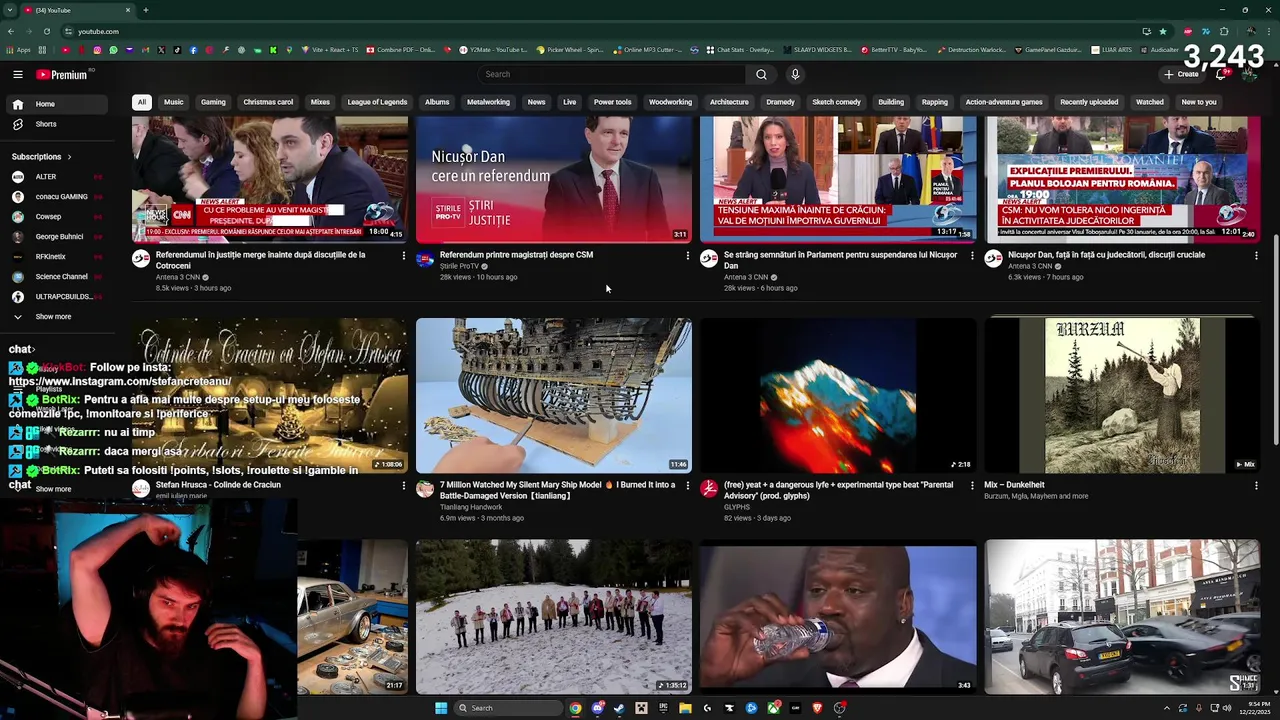Viewport: 1280px width, 720px height.
Task: Open the Apps bookmarks shortcut
Action: 18,50
